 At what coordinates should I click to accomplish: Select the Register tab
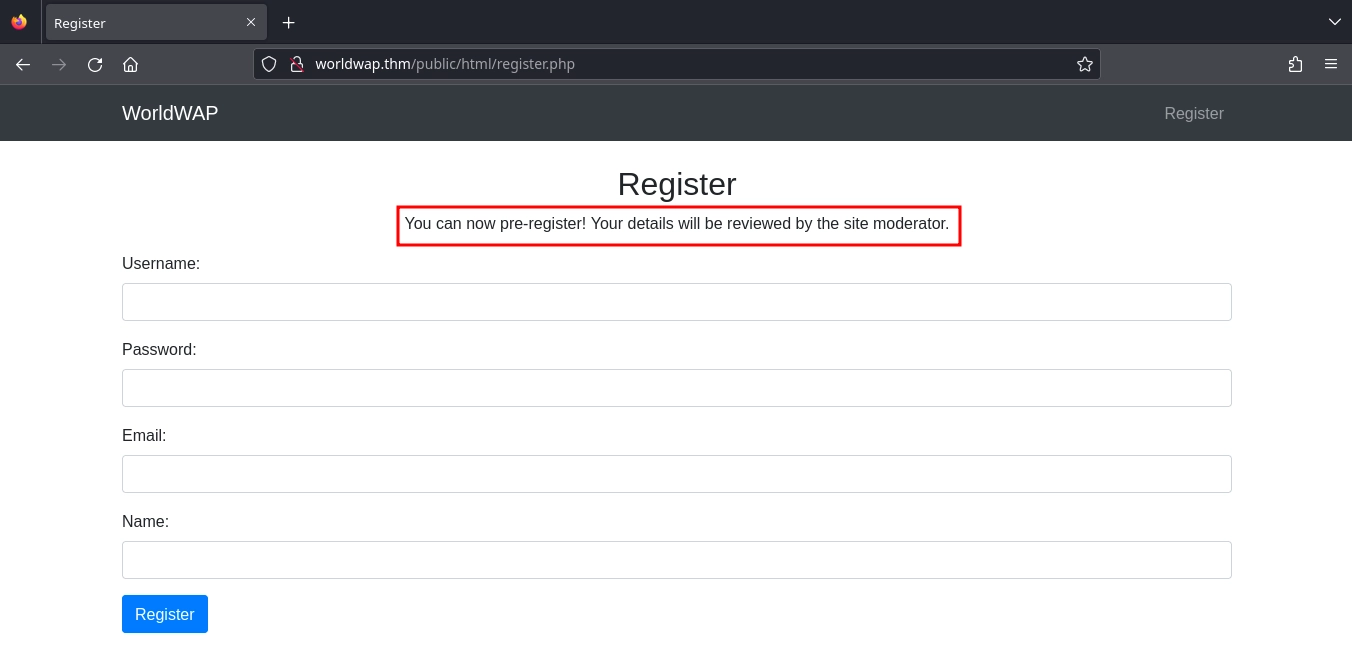[140, 22]
